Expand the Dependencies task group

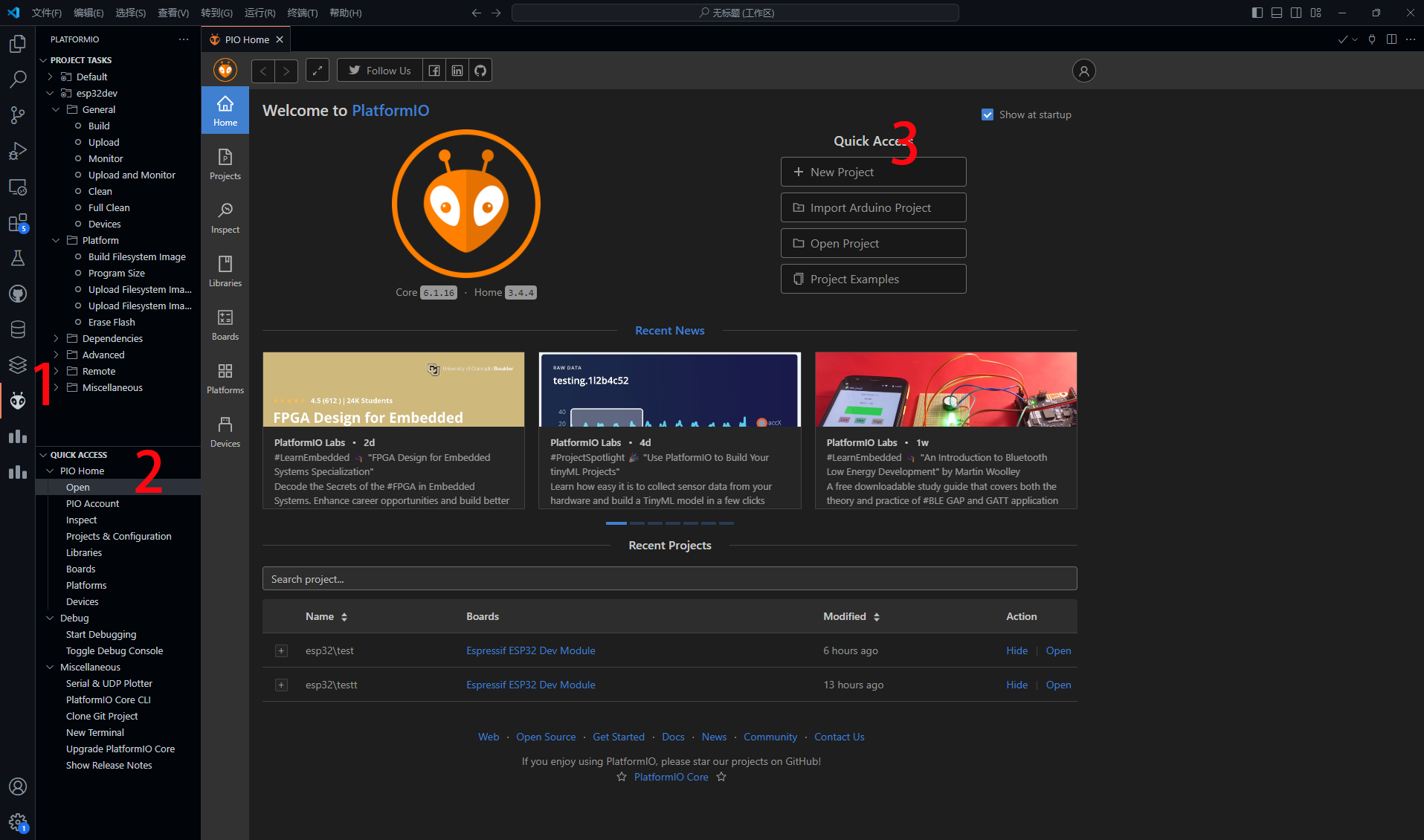click(56, 338)
